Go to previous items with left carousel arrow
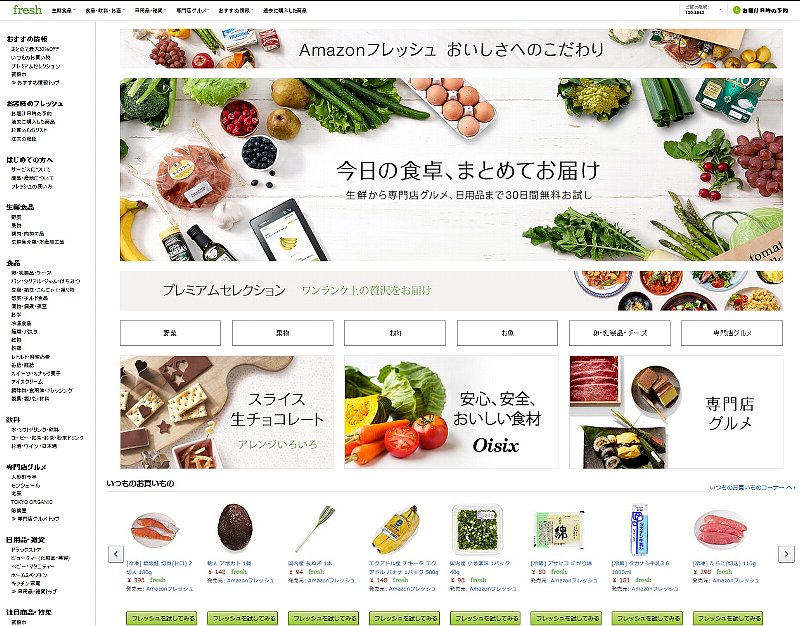The image size is (800, 626). pos(116,554)
